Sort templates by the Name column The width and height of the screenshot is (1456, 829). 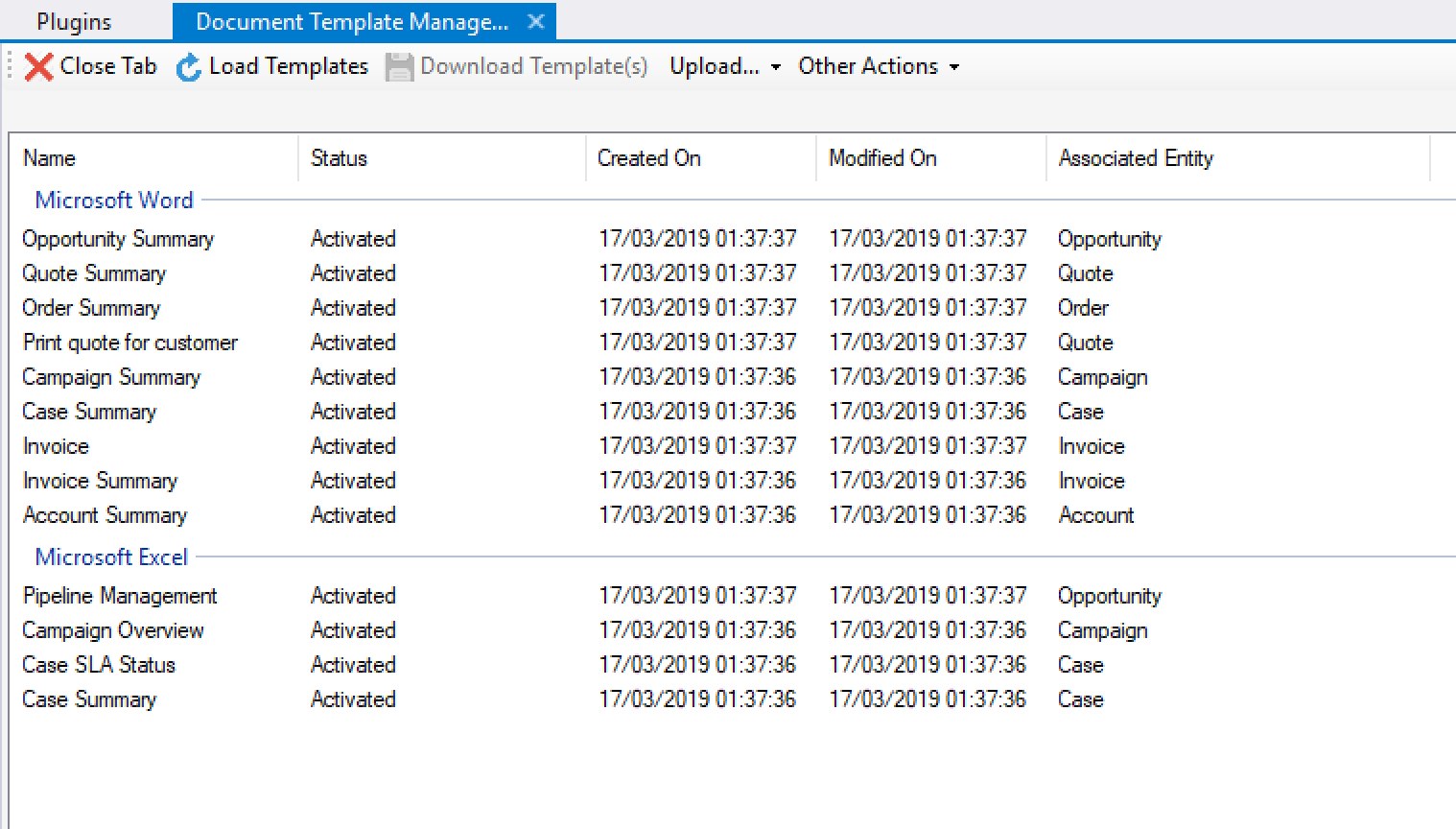pos(49,157)
